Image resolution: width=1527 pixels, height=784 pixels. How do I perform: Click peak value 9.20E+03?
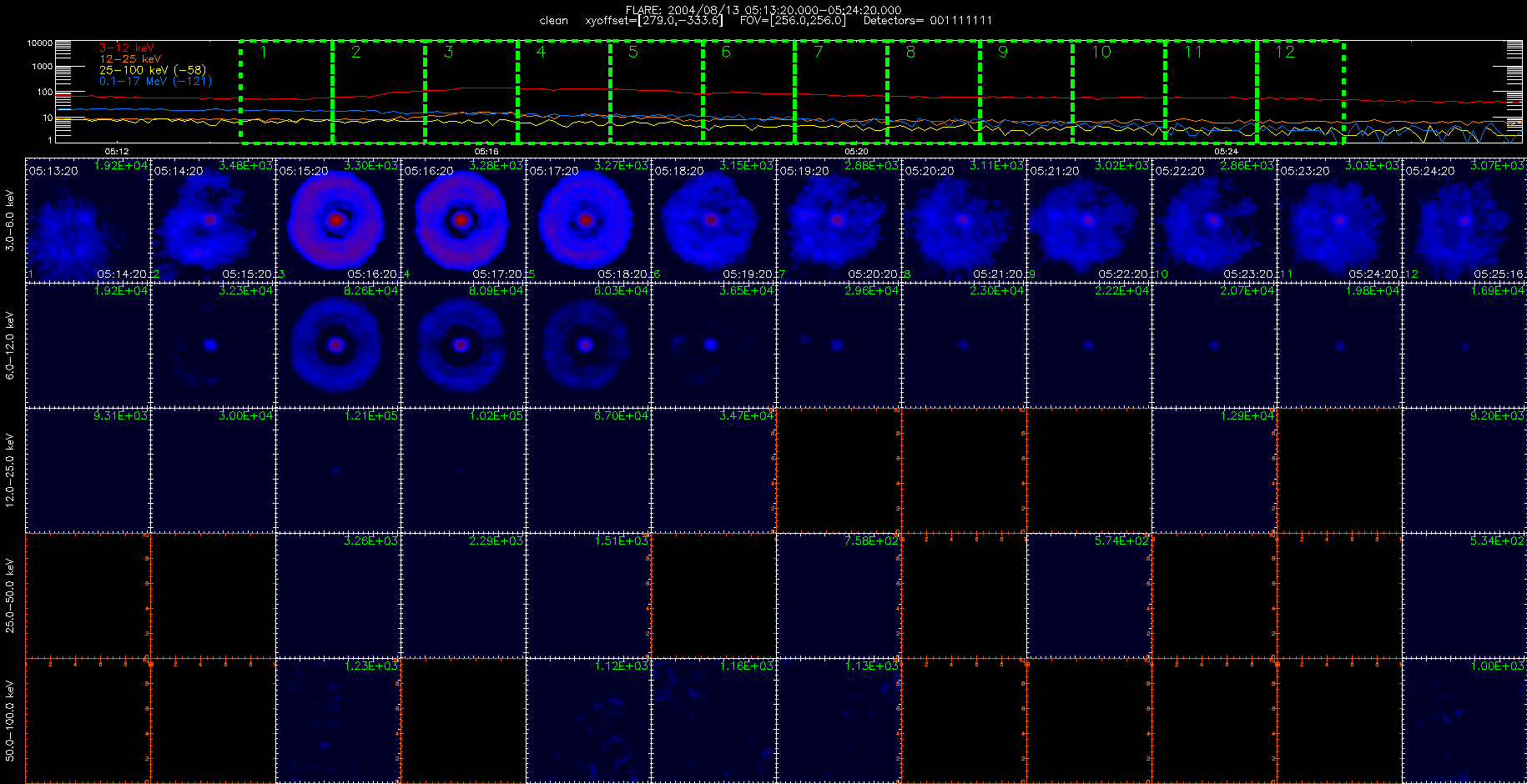pyautogui.click(x=1498, y=416)
